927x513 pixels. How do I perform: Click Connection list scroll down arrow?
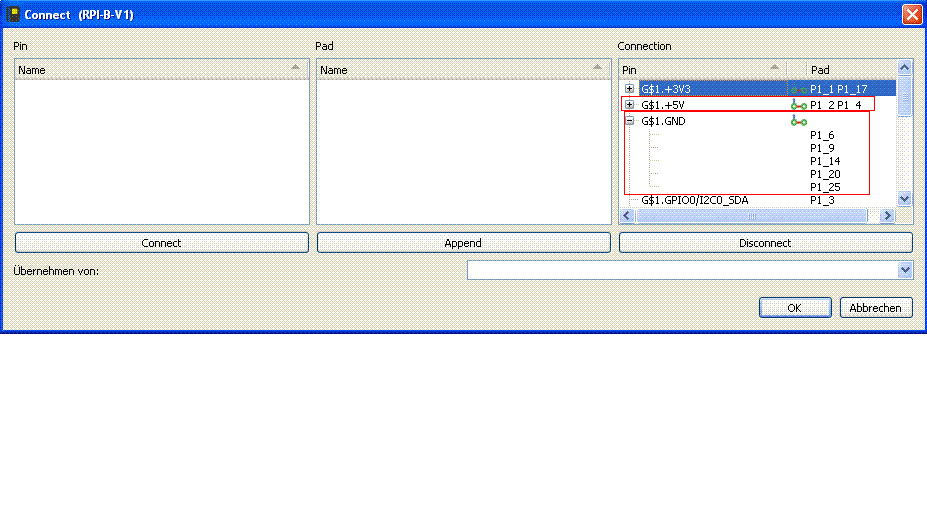click(x=905, y=199)
